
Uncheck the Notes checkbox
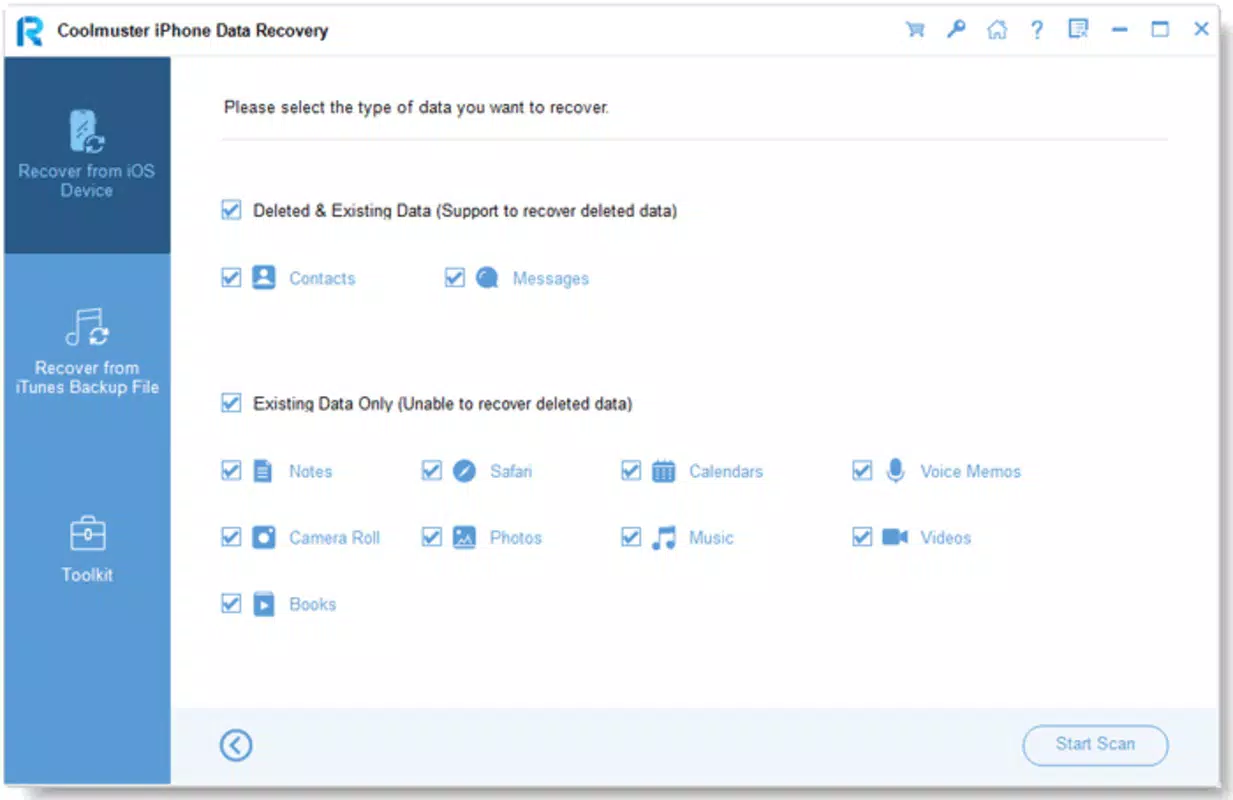(231, 470)
